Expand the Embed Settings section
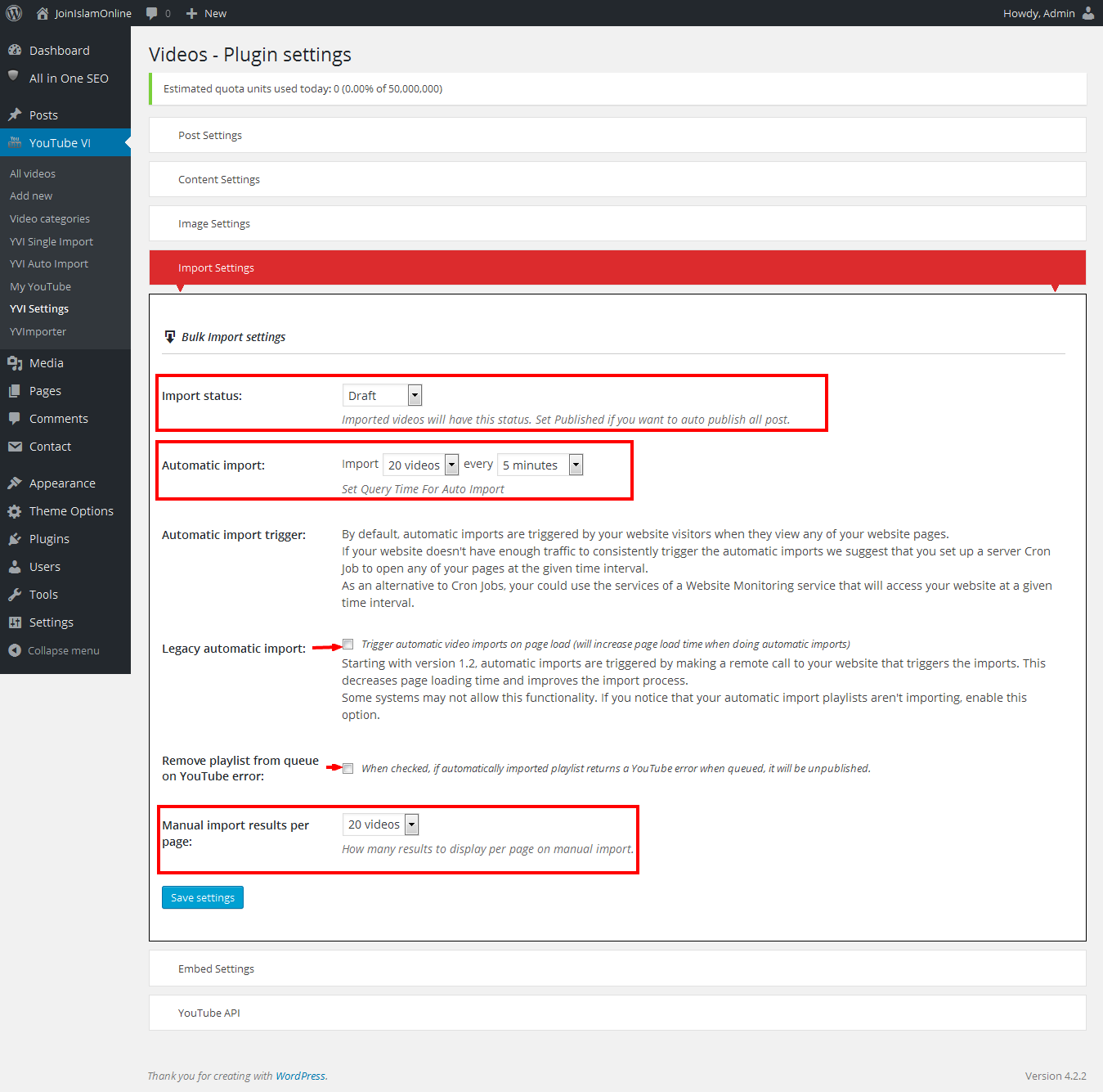1103x1092 pixels. tap(217, 968)
